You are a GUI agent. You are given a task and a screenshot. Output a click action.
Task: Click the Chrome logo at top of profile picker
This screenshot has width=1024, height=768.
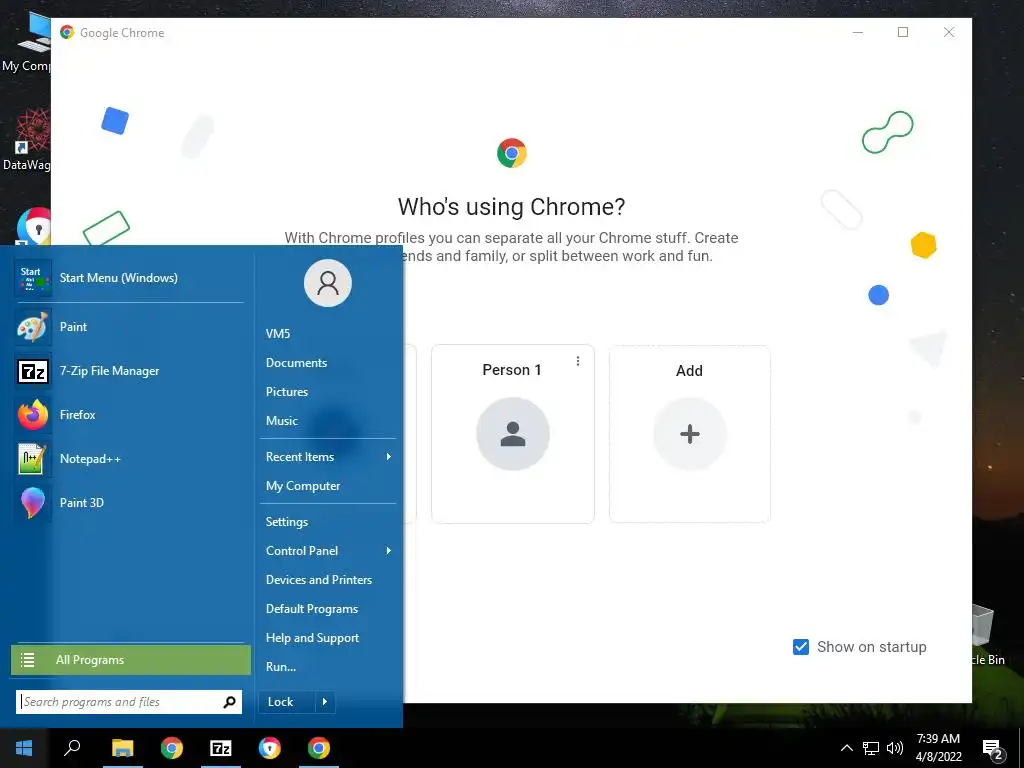511,153
